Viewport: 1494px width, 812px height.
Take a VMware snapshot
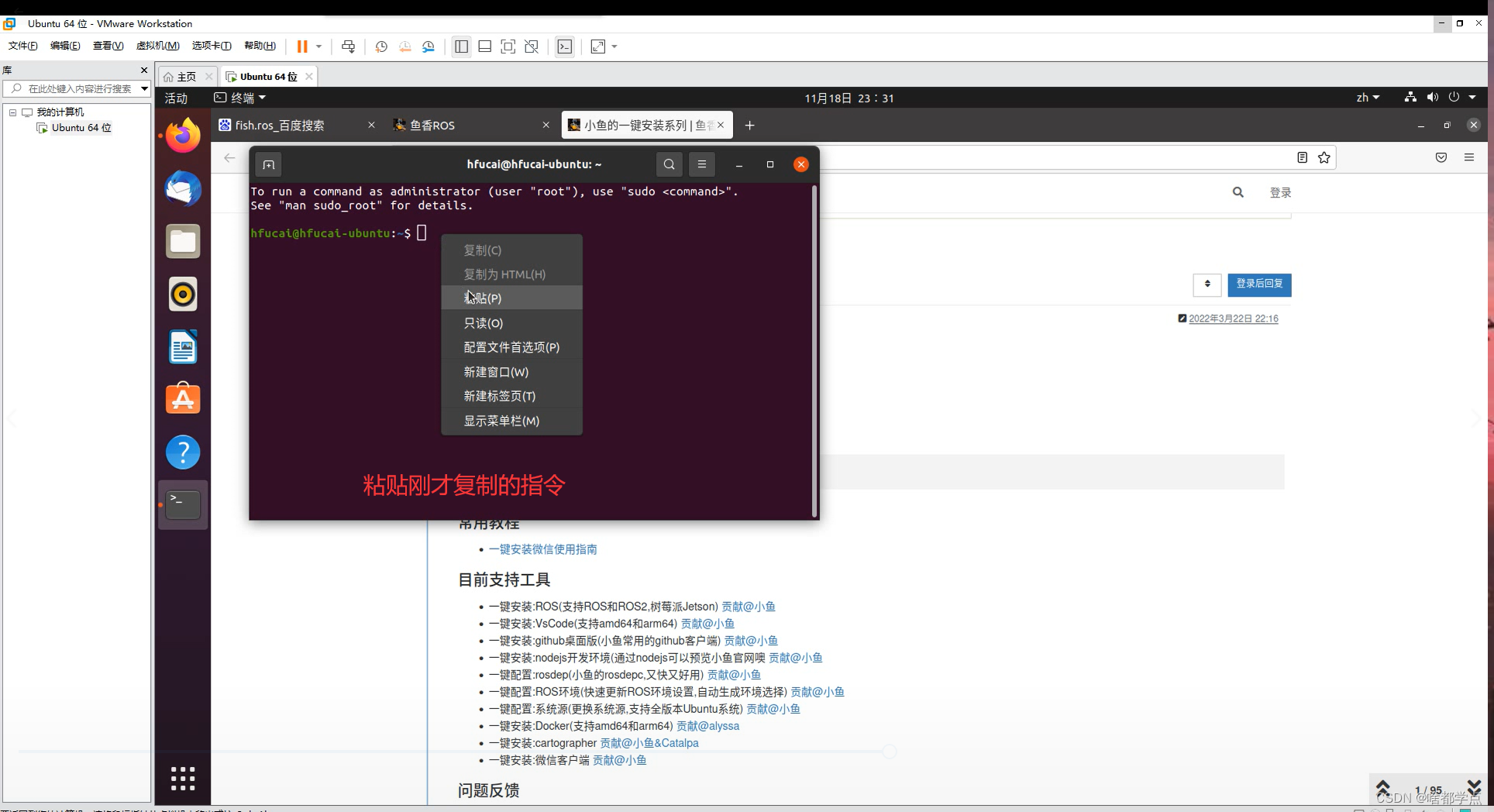381,46
